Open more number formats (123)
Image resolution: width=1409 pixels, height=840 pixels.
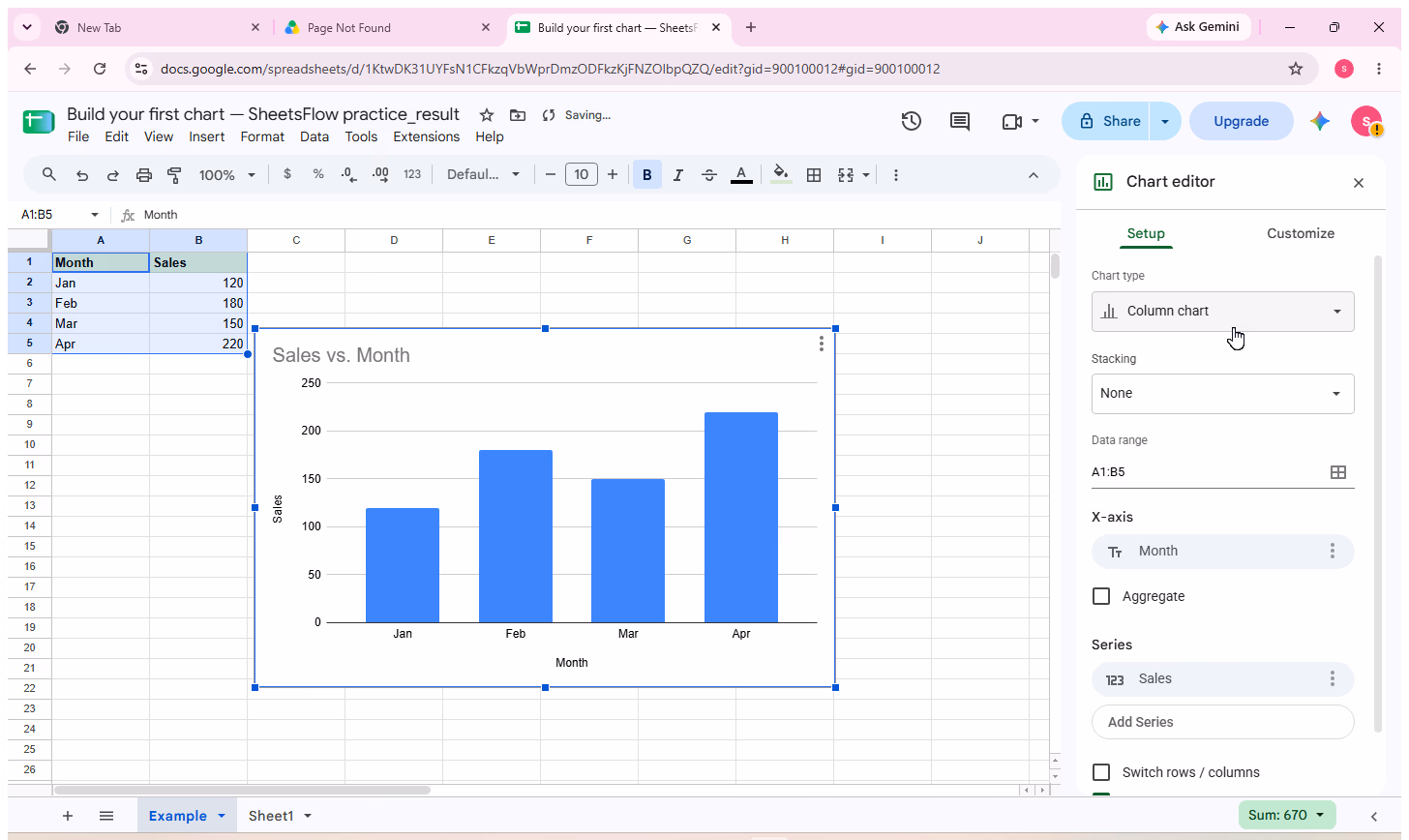[412, 175]
